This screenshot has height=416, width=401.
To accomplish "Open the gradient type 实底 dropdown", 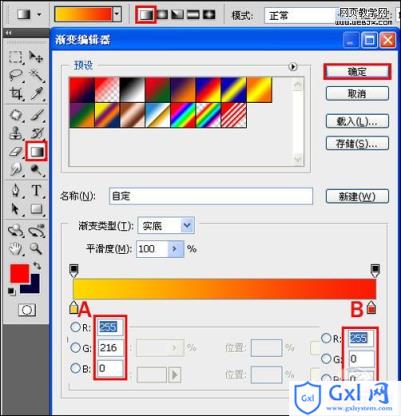I will click(166, 226).
